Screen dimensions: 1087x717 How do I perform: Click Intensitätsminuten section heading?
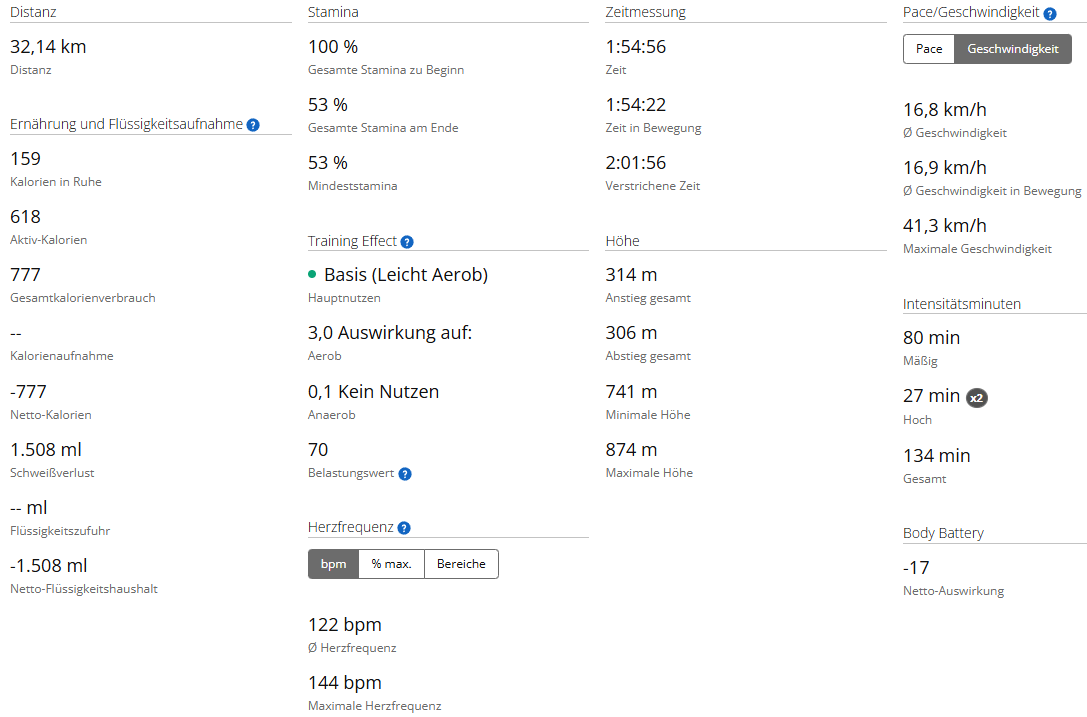coord(962,304)
